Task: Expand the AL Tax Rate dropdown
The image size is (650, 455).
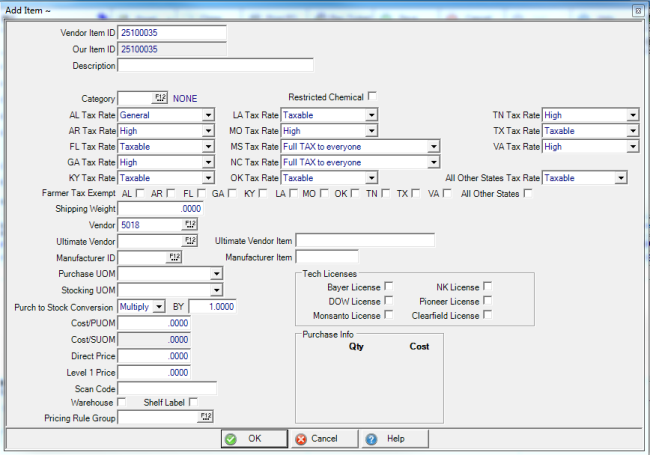Action: click(208, 115)
